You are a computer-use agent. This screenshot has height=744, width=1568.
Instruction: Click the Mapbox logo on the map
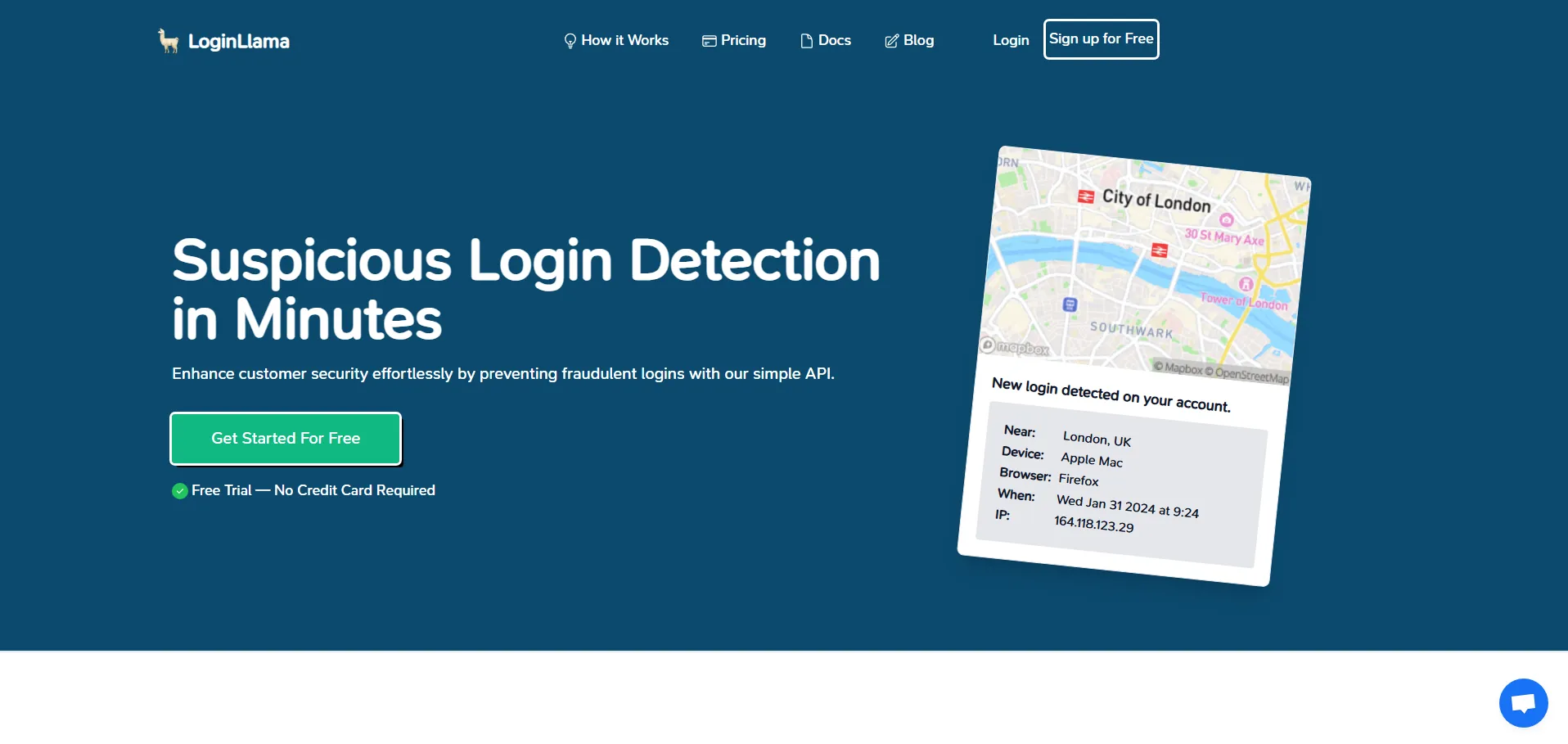coord(1015,347)
